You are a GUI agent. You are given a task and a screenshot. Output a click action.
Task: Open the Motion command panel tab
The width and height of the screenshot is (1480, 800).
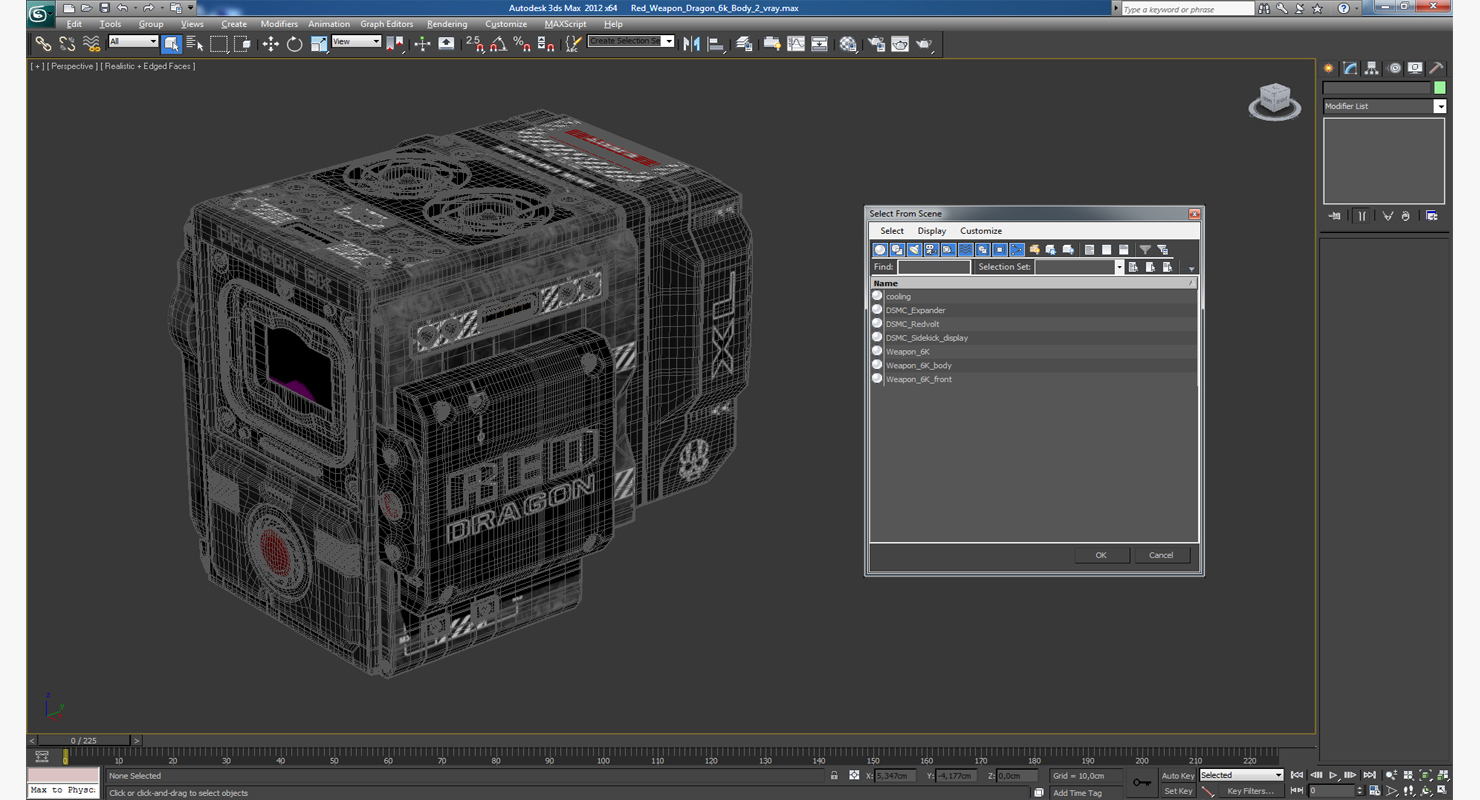[1394, 68]
